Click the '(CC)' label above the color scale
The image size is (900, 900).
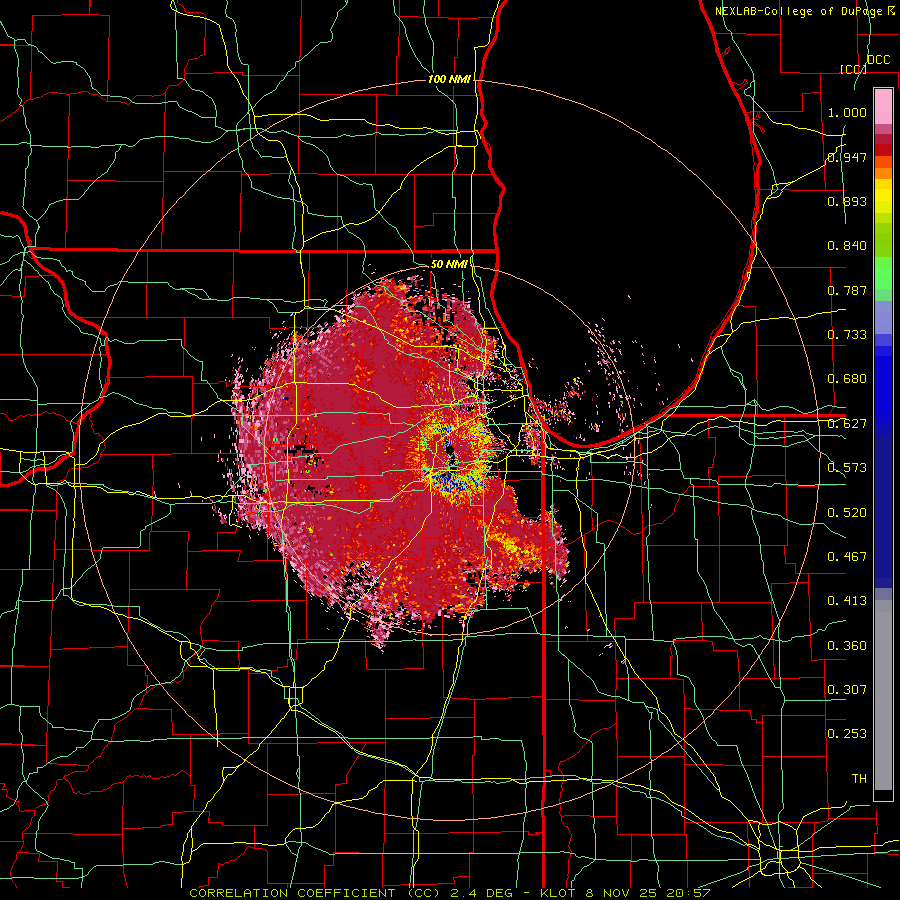[853, 69]
